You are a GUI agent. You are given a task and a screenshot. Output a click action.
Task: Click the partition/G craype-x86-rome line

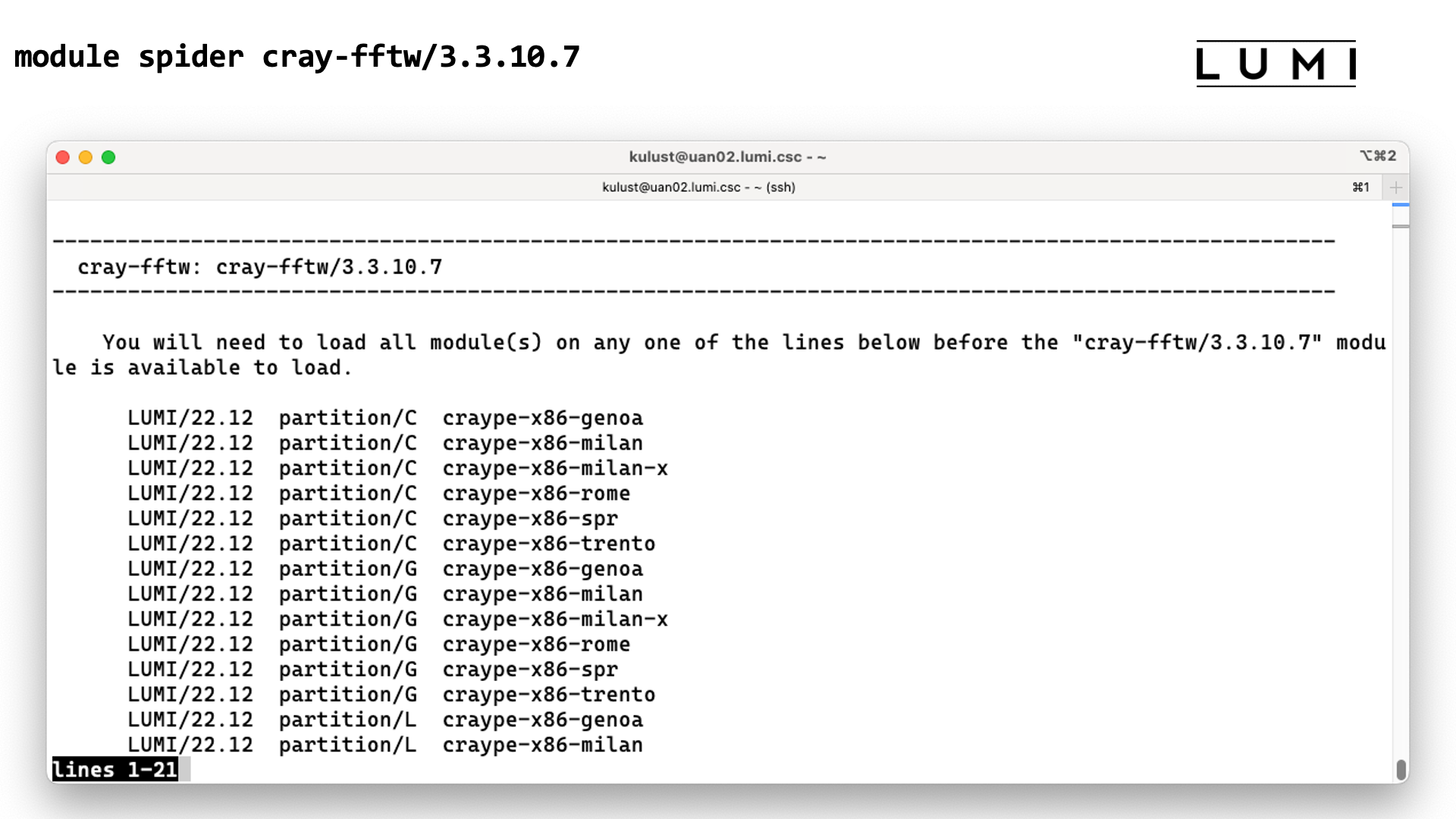coord(378,645)
